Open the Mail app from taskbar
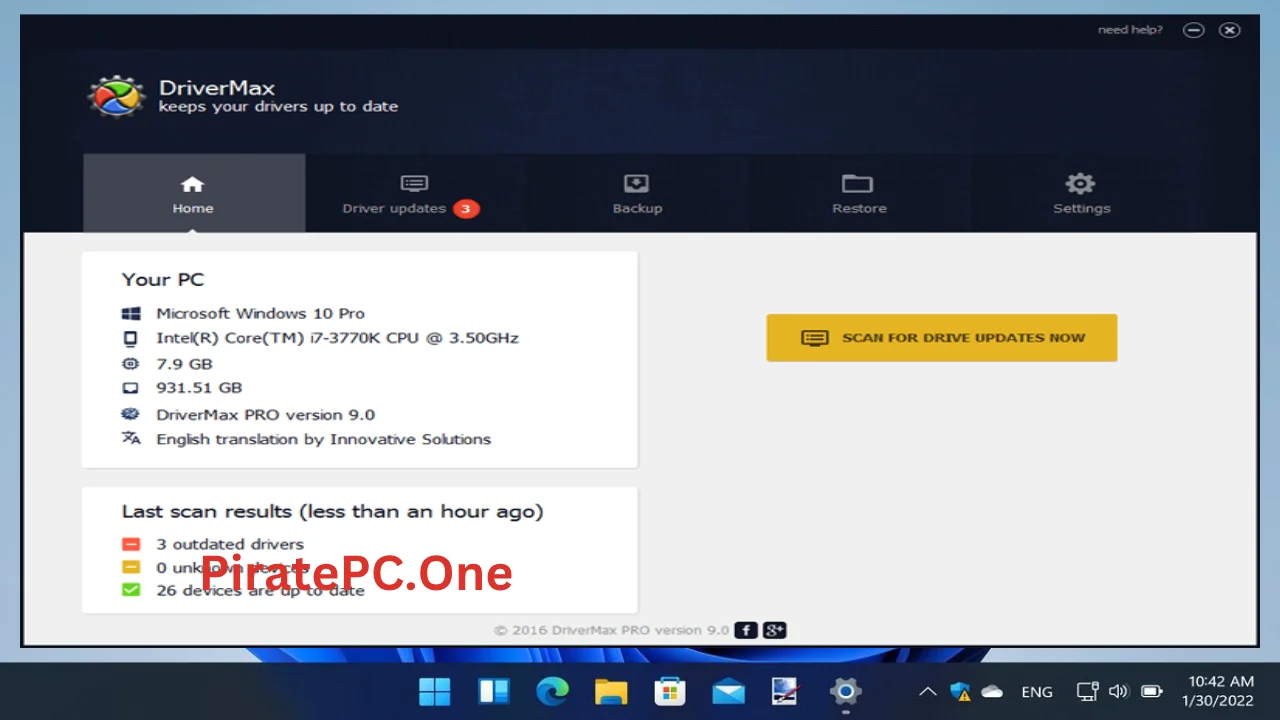 [x=728, y=691]
